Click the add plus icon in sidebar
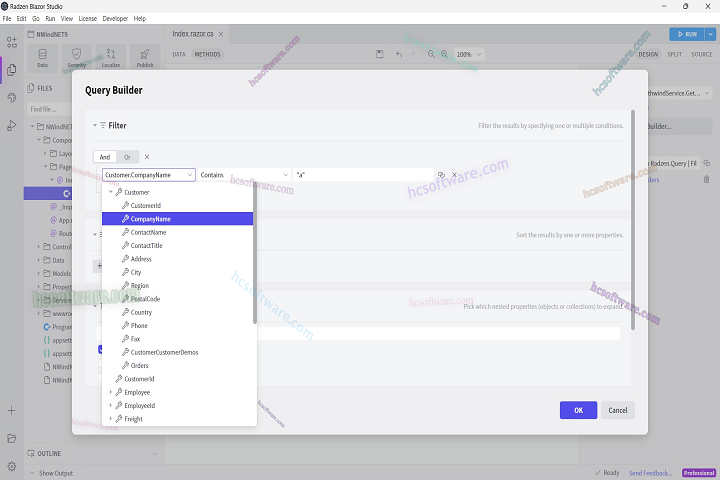 pyautogui.click(x=12, y=411)
